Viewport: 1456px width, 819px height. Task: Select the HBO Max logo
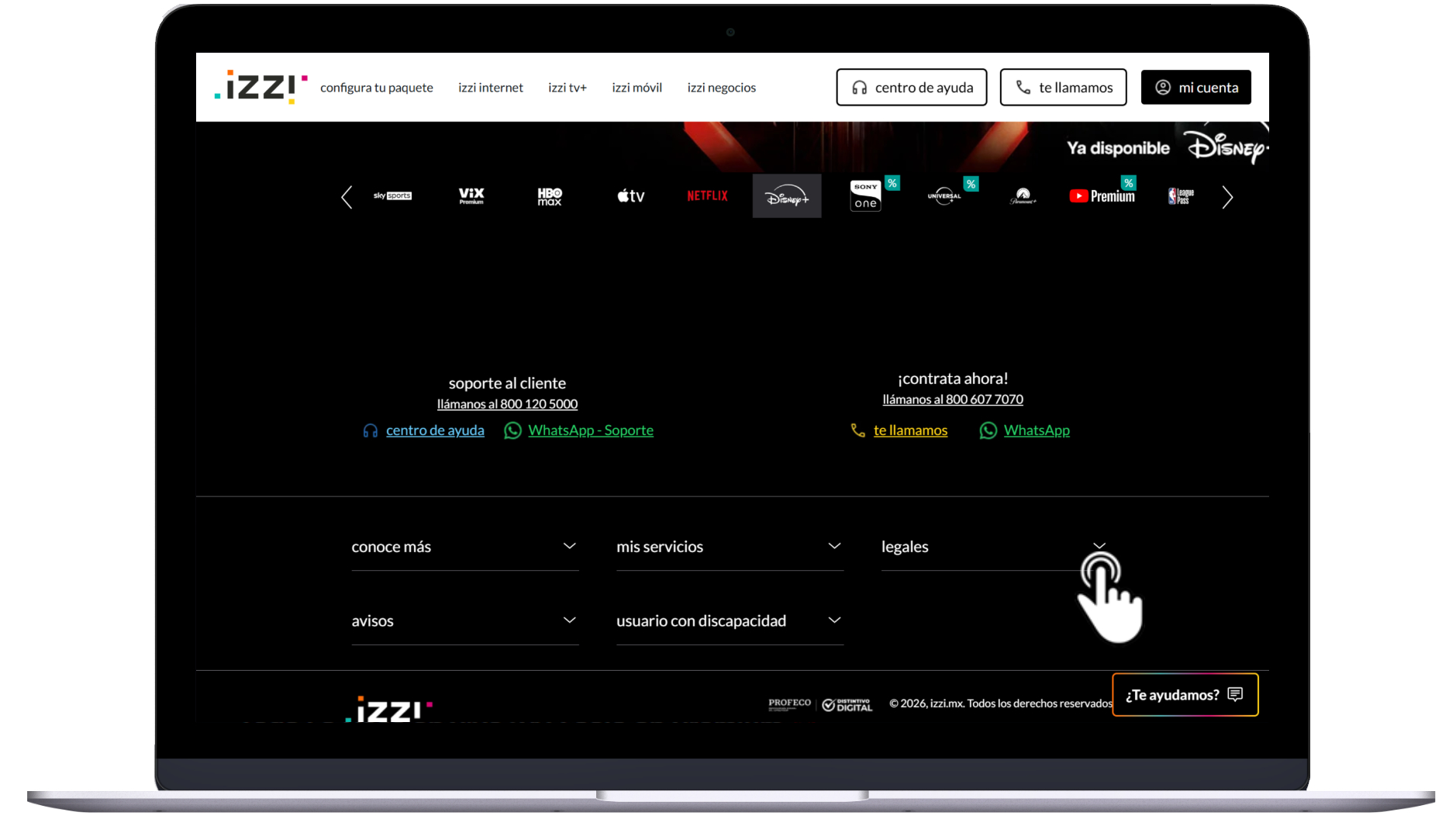tap(550, 196)
